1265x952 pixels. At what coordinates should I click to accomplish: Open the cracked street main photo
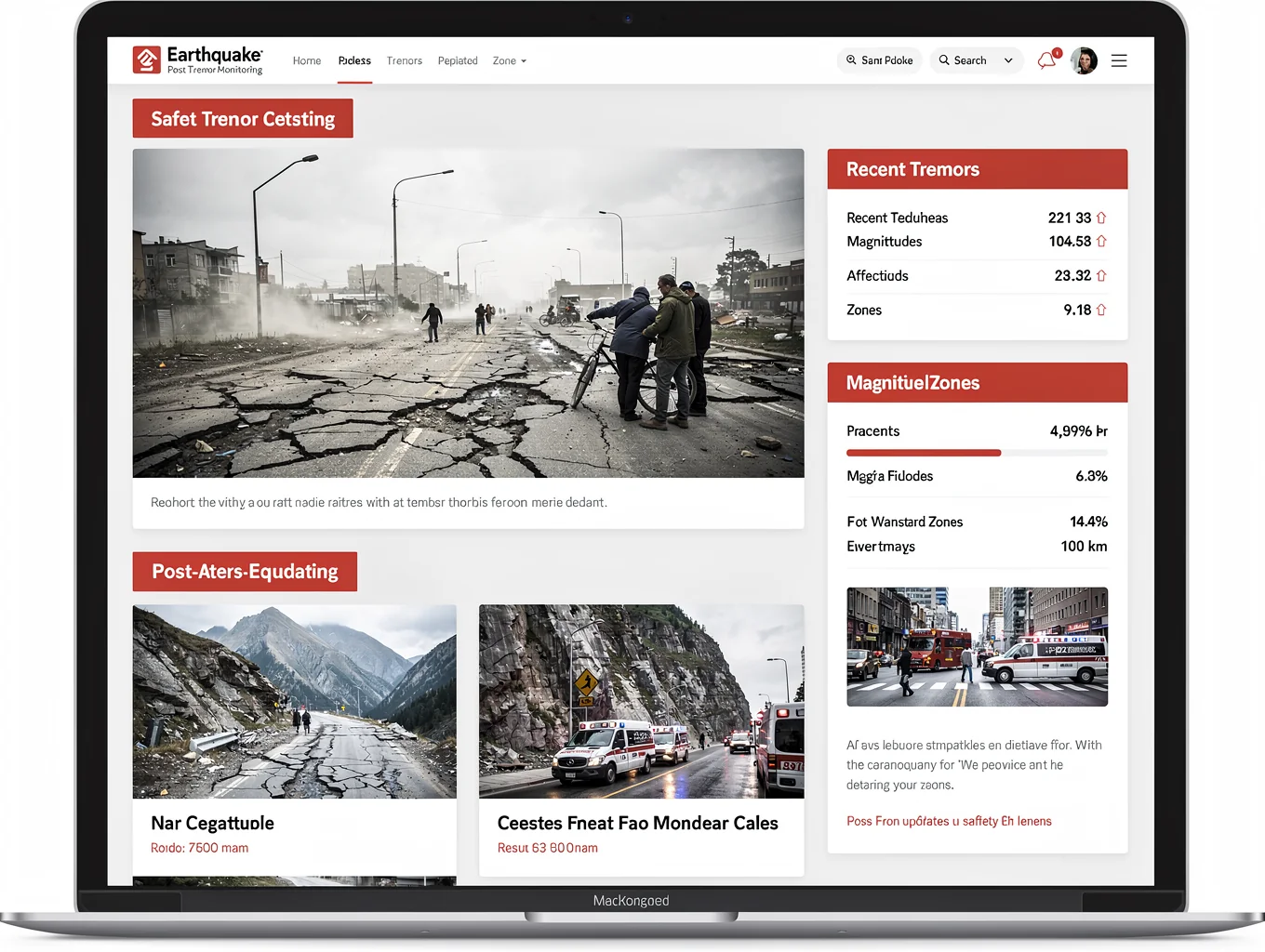point(468,313)
